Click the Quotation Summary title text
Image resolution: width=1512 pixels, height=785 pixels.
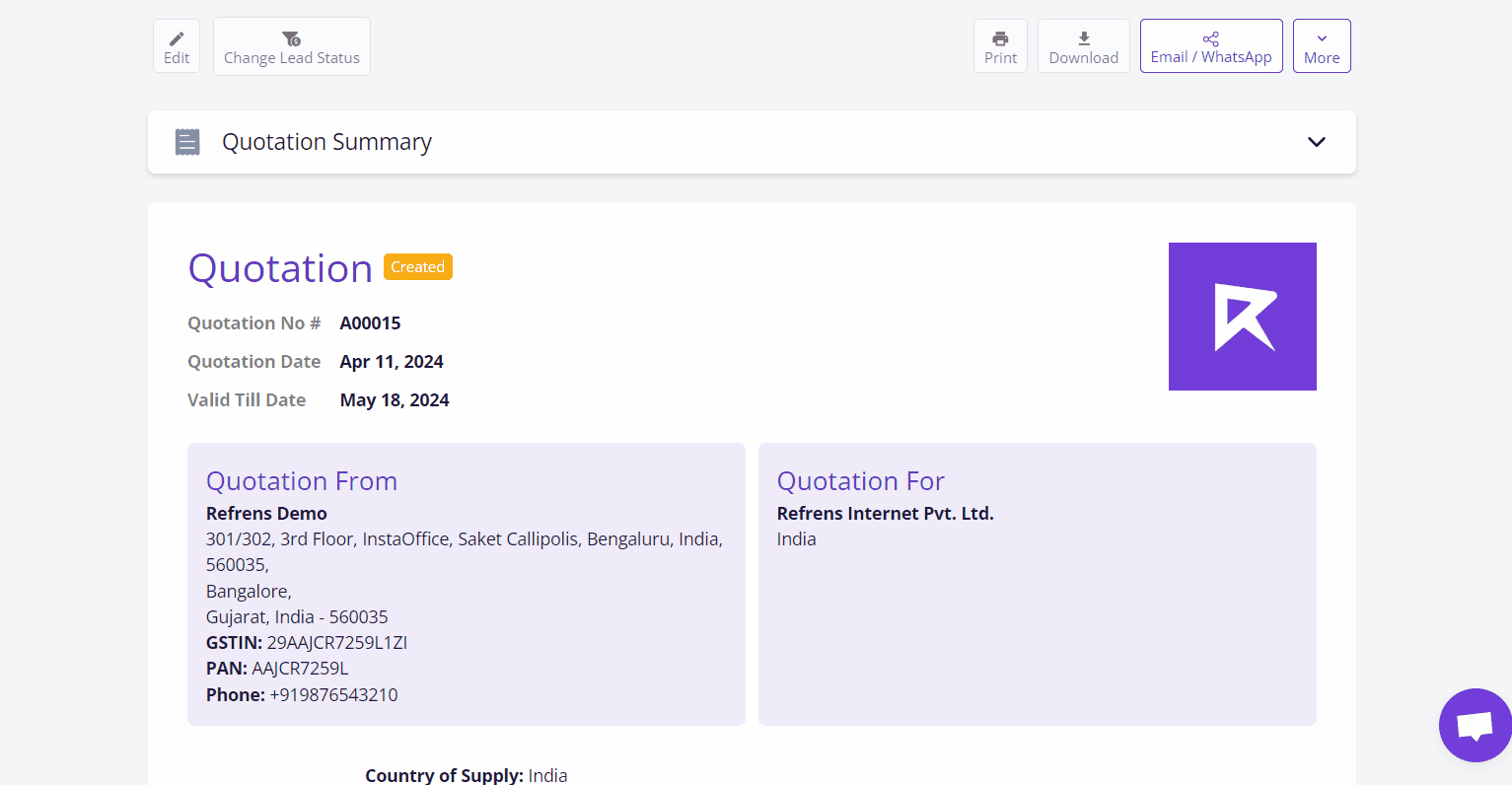click(x=327, y=142)
